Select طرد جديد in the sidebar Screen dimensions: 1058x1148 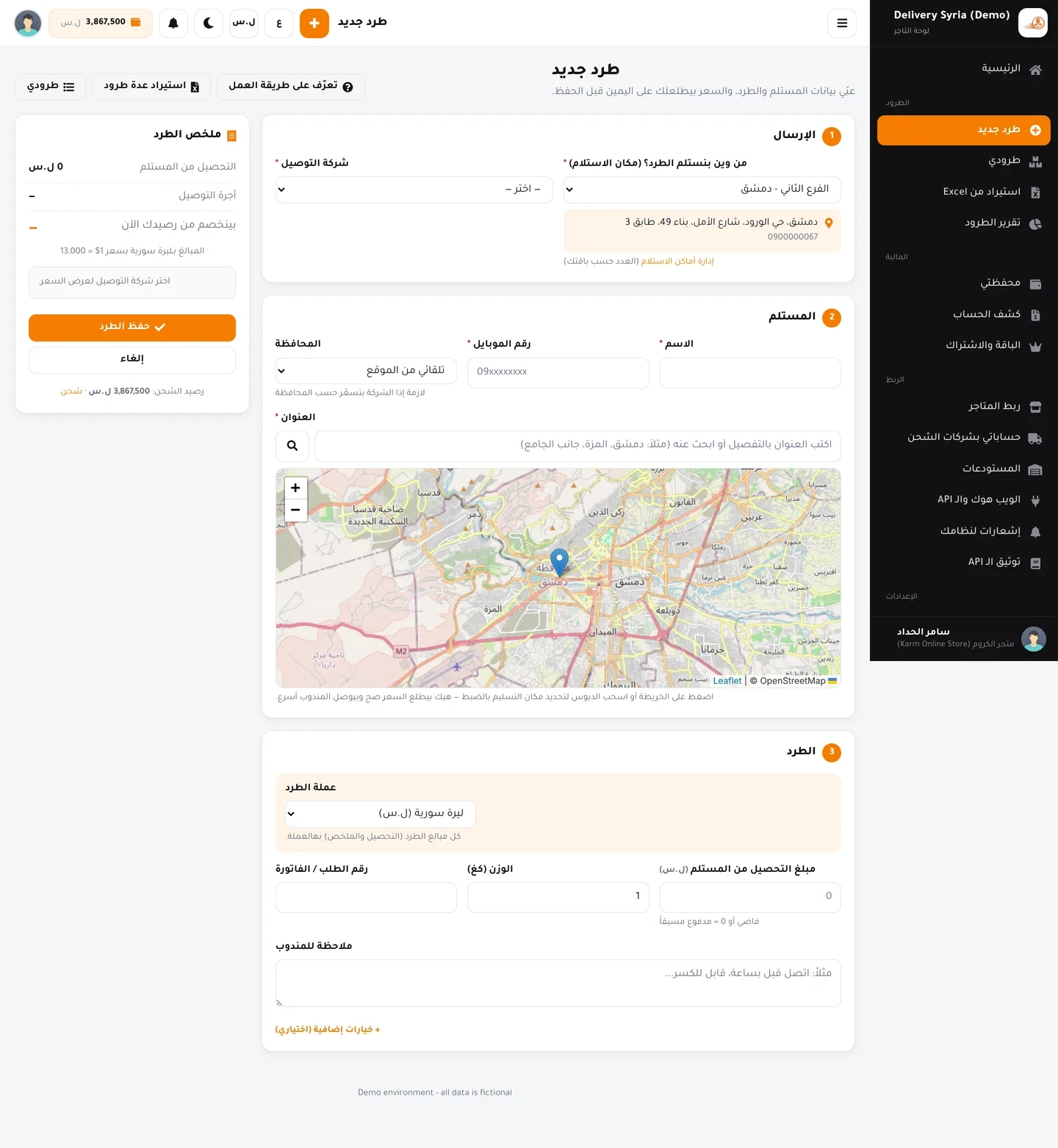(964, 130)
